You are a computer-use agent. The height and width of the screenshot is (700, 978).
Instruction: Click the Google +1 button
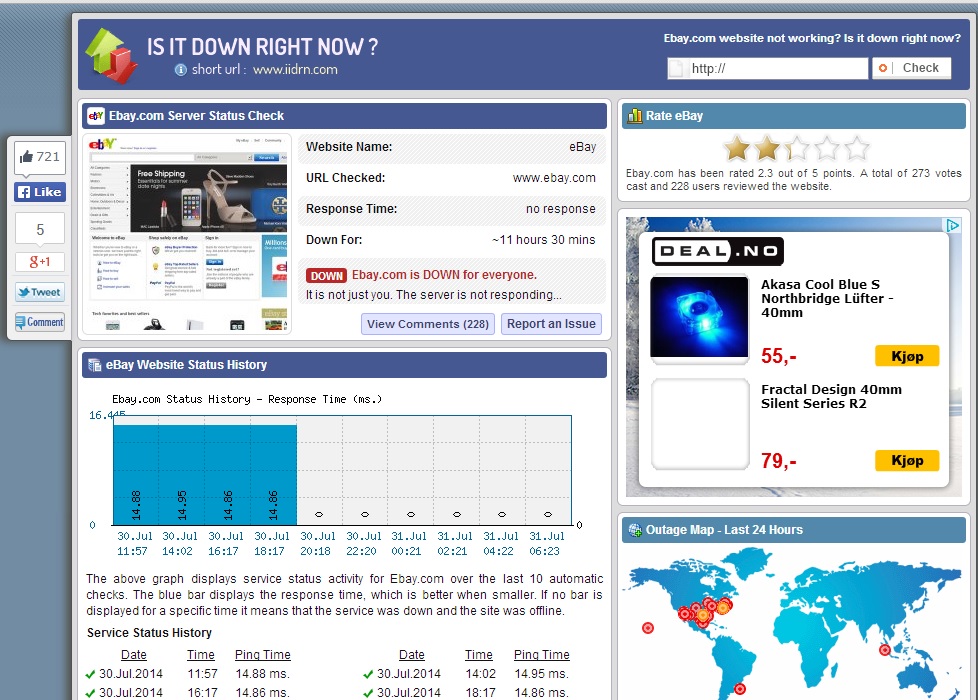[40, 262]
